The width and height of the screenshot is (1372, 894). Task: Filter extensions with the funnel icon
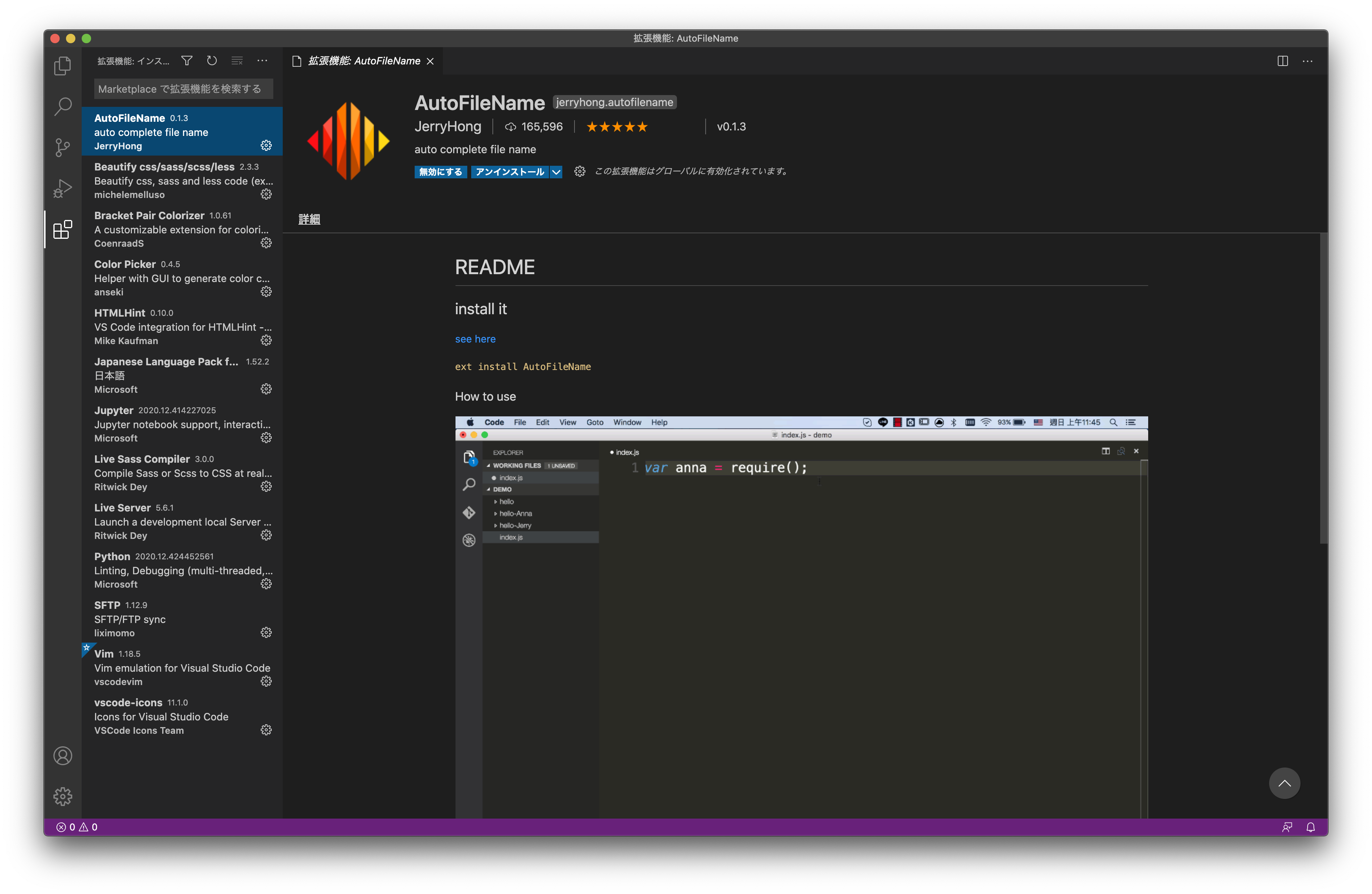187,60
